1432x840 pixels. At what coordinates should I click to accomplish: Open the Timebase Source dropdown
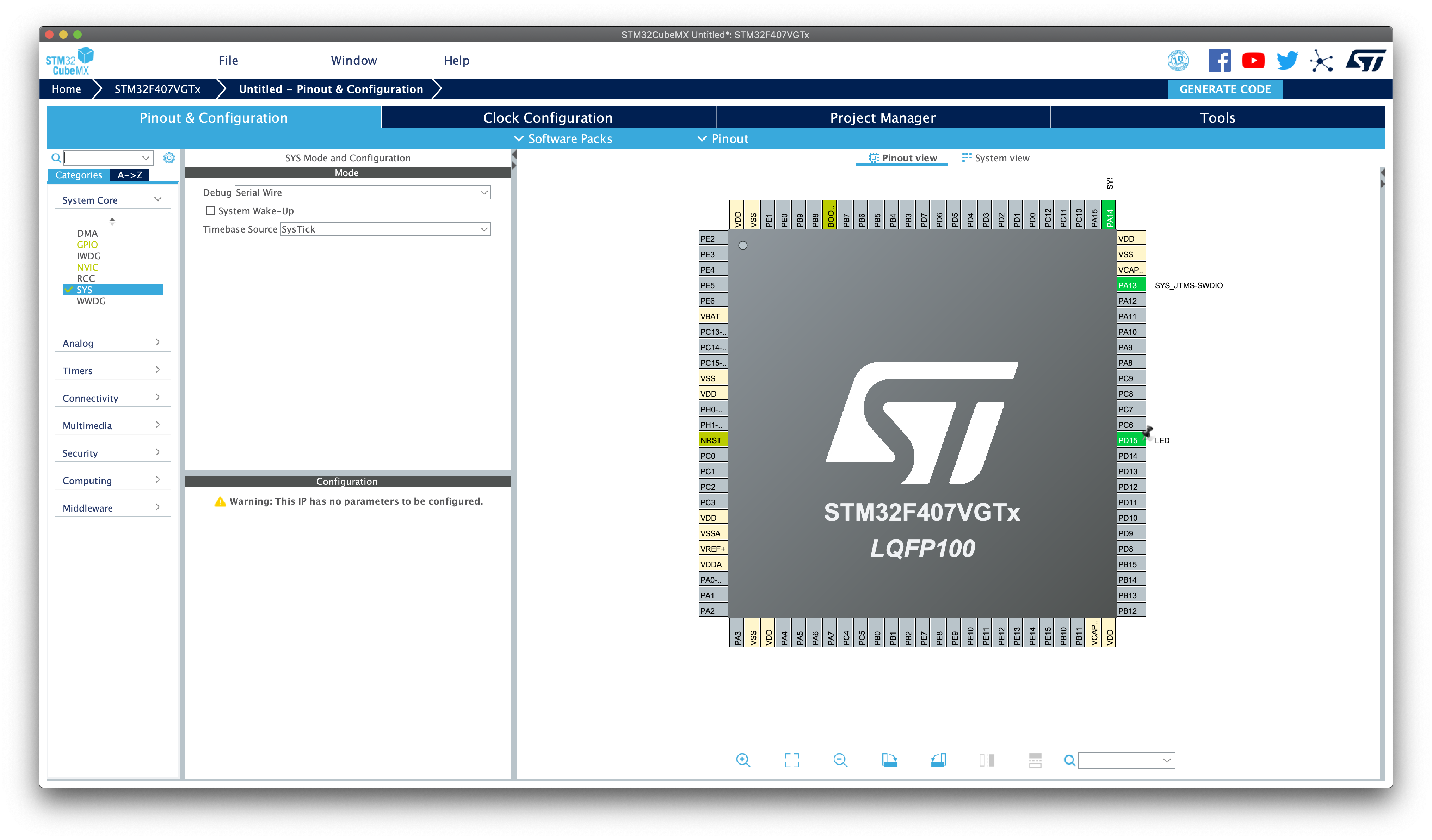385,229
